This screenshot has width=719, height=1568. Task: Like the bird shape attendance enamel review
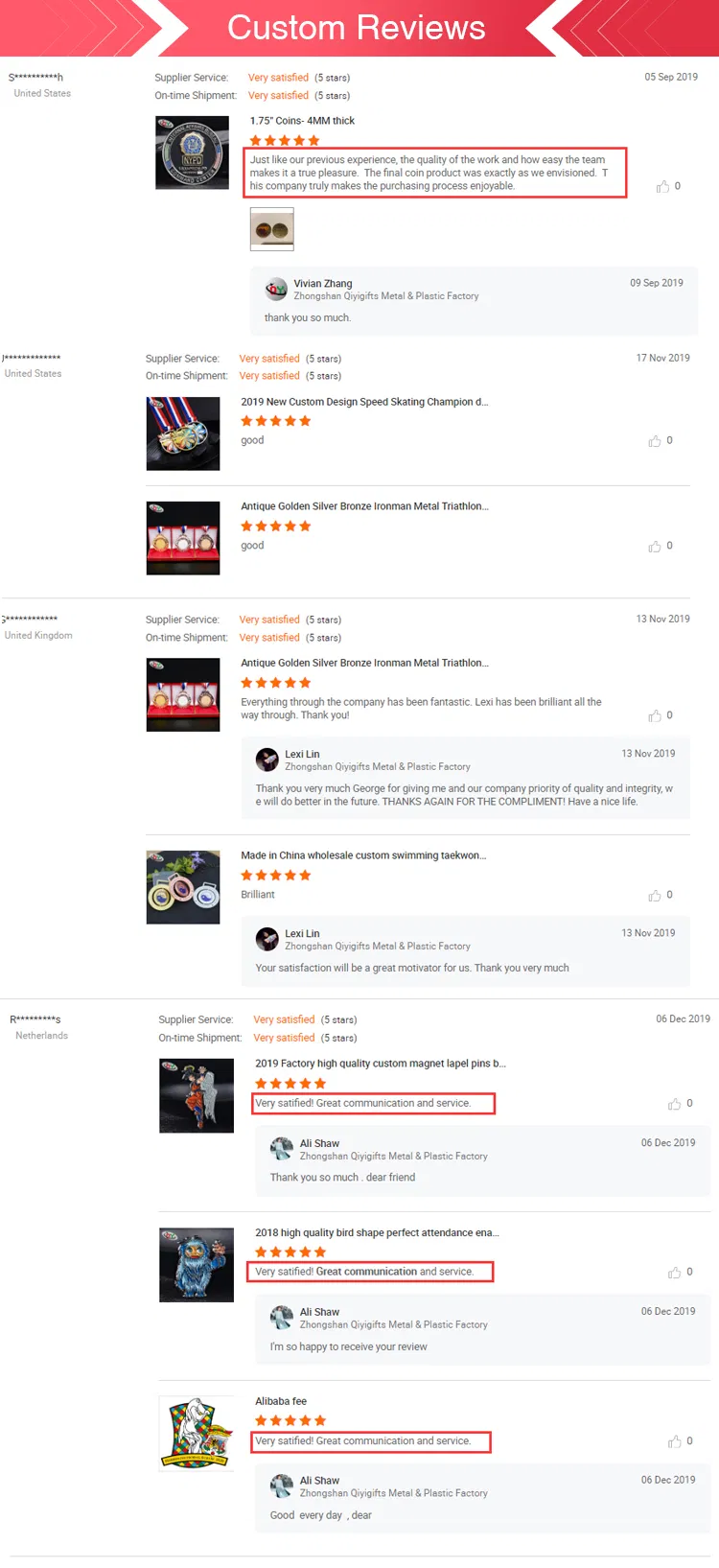(675, 1273)
